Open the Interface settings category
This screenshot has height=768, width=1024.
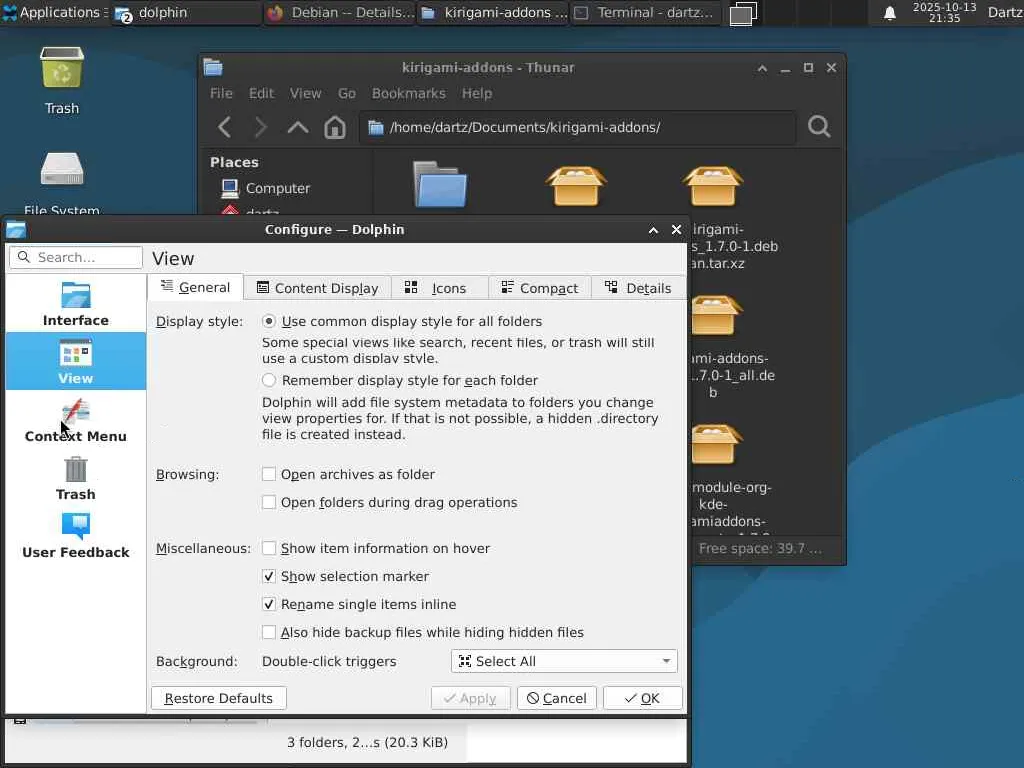[76, 304]
